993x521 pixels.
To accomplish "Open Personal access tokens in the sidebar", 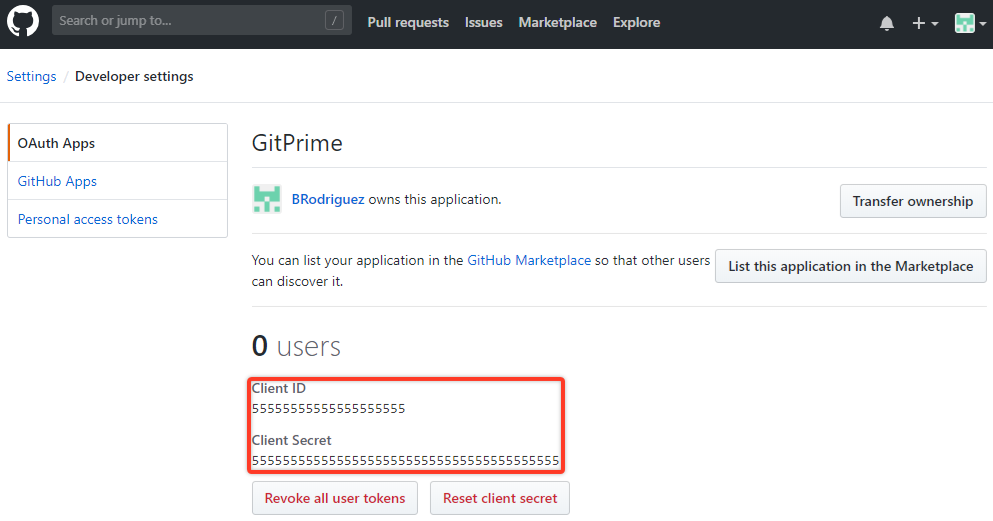I will pos(118,219).
